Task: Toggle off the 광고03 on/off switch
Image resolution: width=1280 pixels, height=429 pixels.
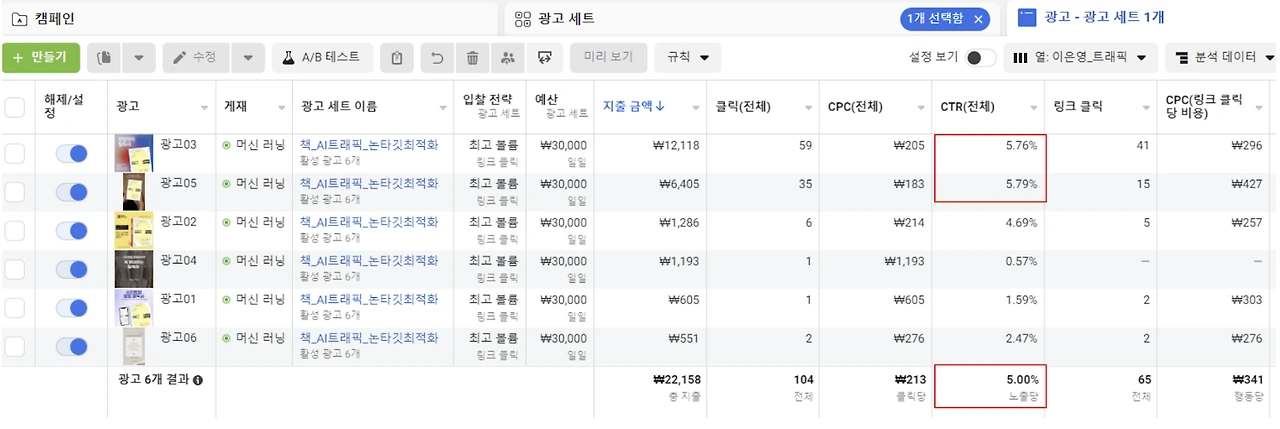Action: coord(71,154)
